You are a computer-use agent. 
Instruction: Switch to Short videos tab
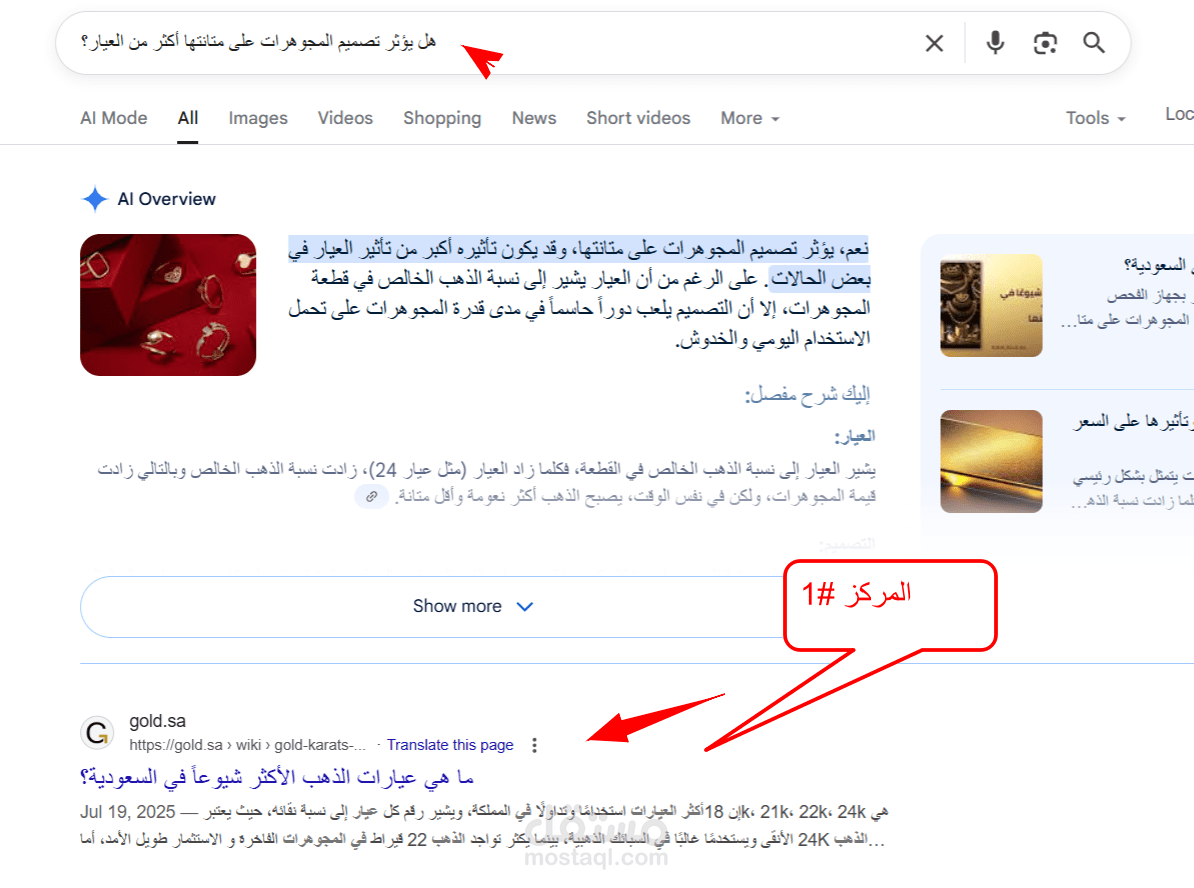[638, 118]
